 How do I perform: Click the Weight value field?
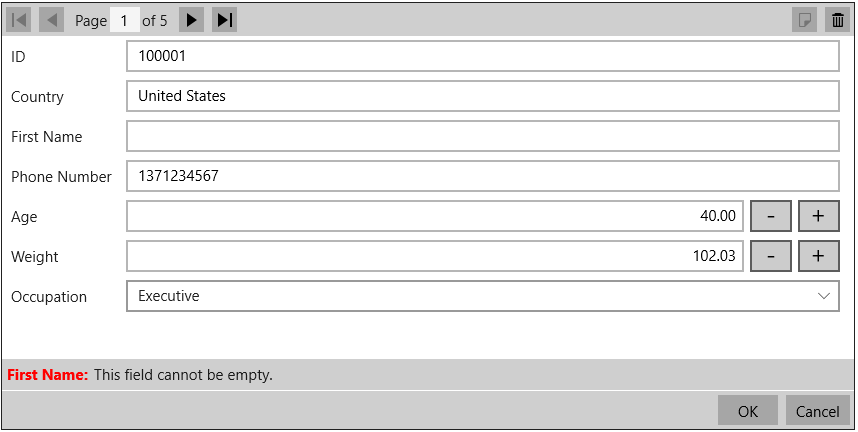point(435,256)
